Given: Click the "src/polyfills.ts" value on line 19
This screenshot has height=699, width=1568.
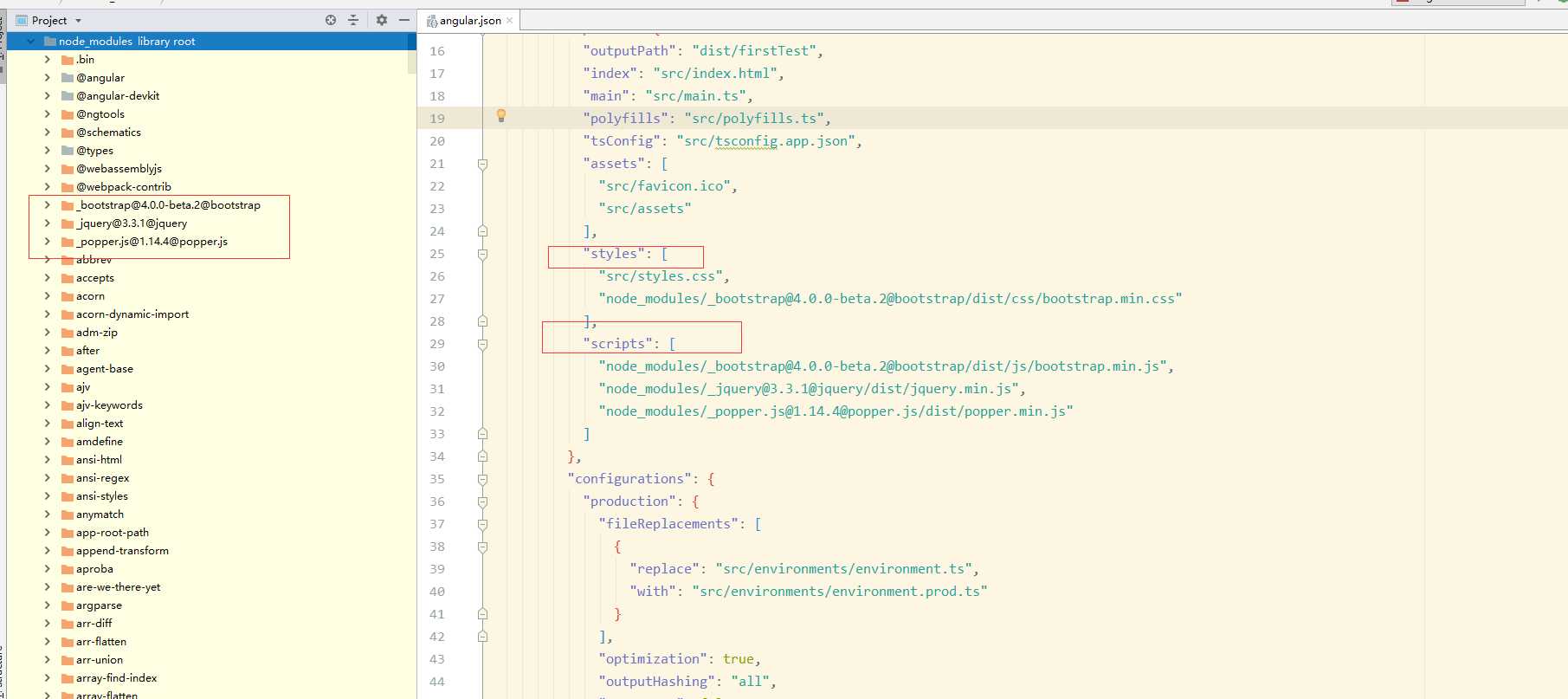Looking at the screenshot, I should (754, 119).
